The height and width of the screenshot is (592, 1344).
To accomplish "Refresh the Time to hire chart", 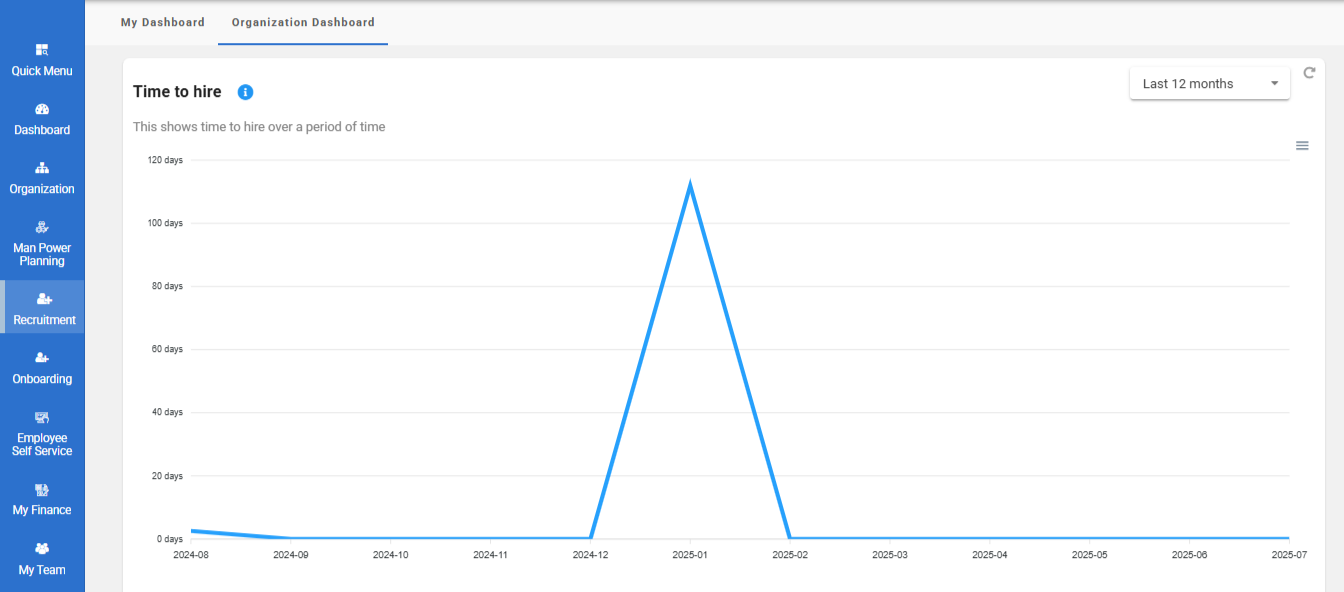I will pyautogui.click(x=1309, y=73).
